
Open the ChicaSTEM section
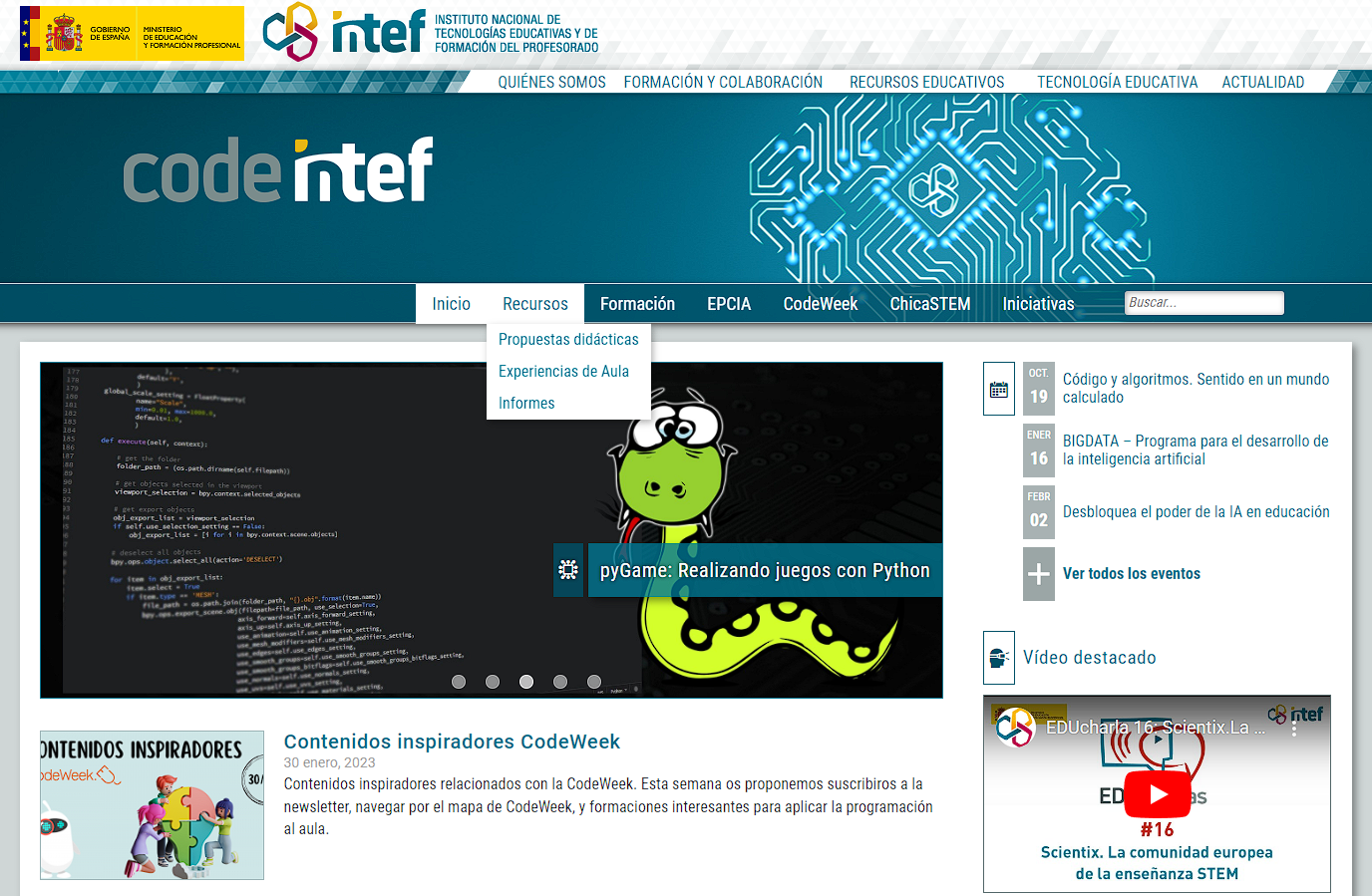930,304
